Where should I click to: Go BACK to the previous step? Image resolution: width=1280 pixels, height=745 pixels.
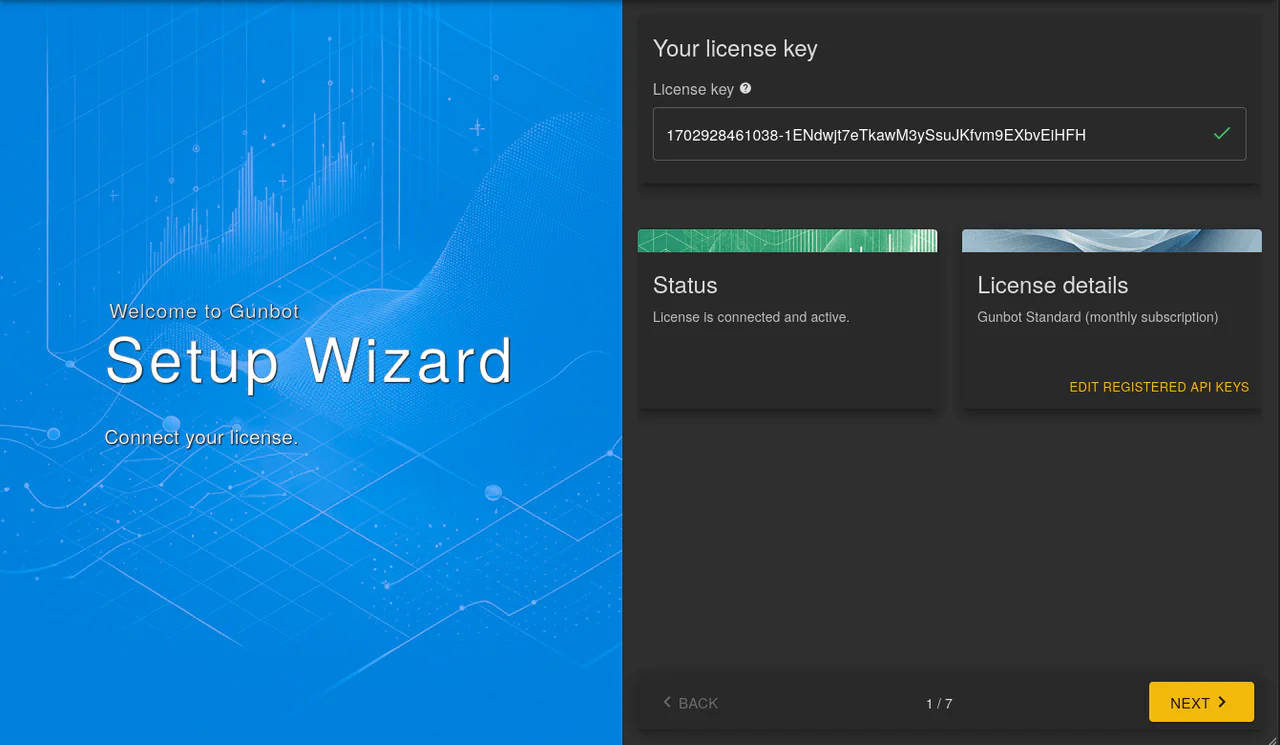coord(690,703)
